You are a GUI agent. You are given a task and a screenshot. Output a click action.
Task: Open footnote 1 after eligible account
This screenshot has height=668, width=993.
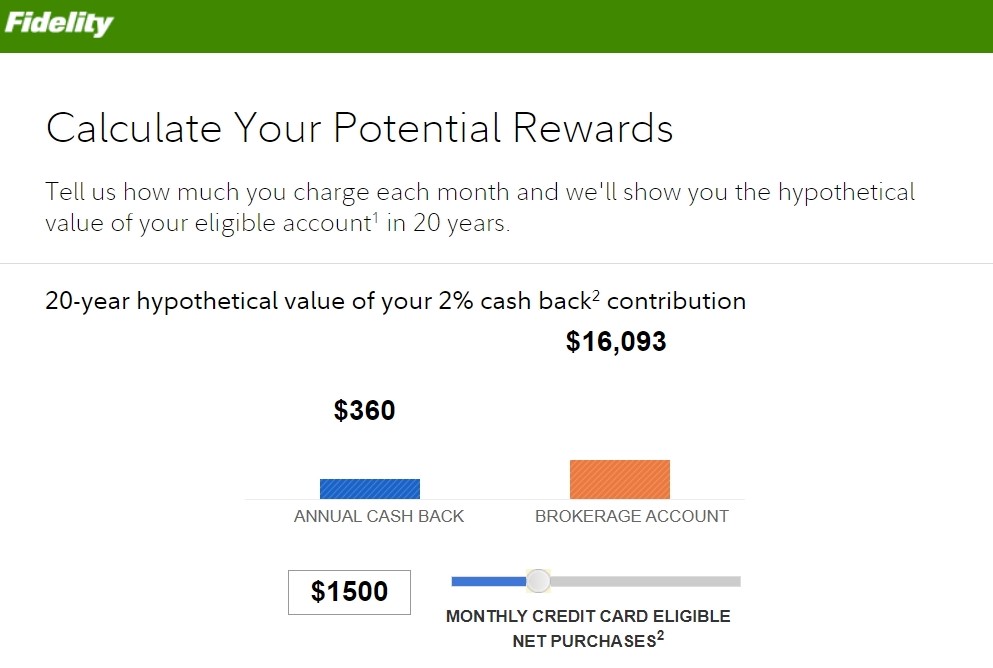pyautogui.click(x=375, y=217)
